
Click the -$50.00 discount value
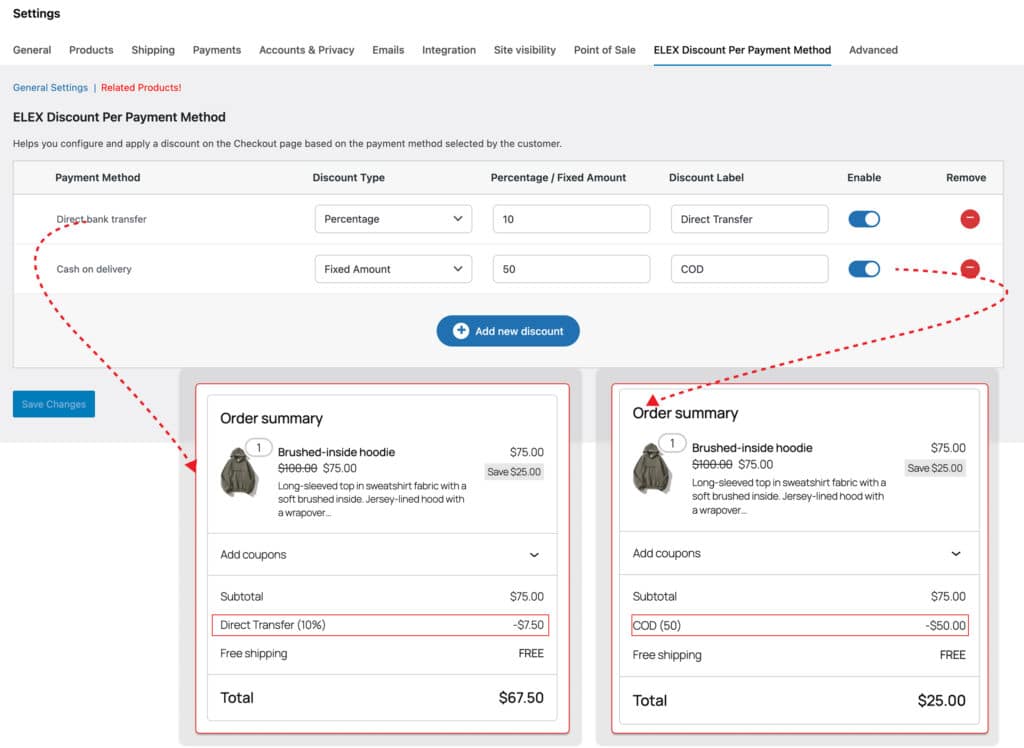[x=945, y=625]
